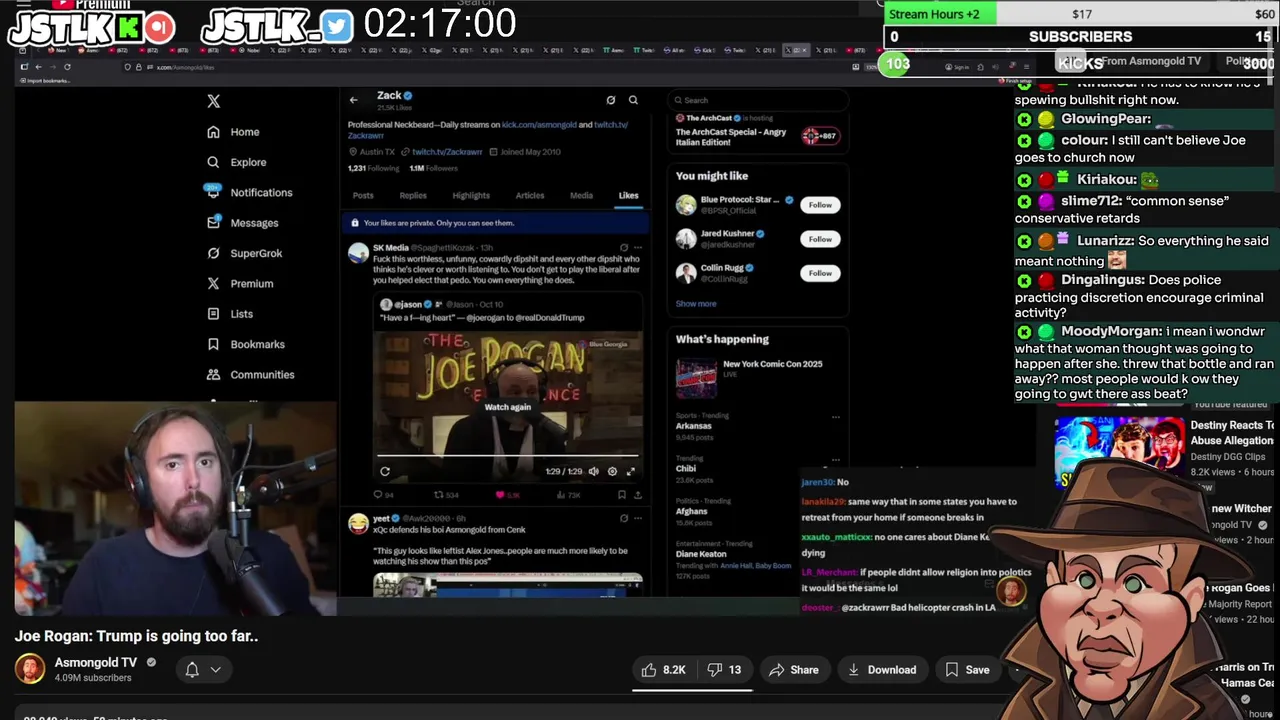1280x720 pixels.
Task: Follow Collin Rugg
Action: pos(820,273)
